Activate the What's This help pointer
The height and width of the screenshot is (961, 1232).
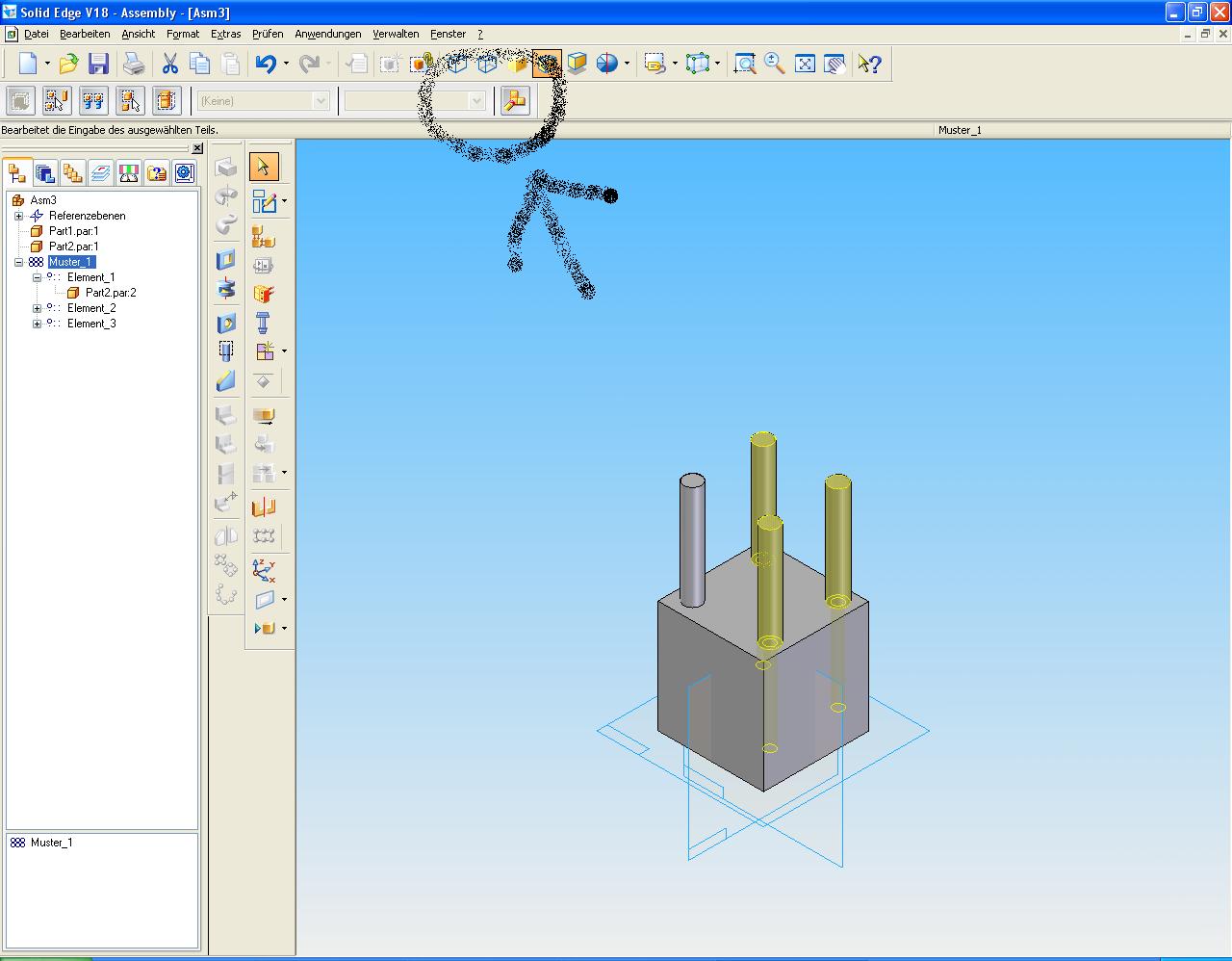[x=870, y=64]
